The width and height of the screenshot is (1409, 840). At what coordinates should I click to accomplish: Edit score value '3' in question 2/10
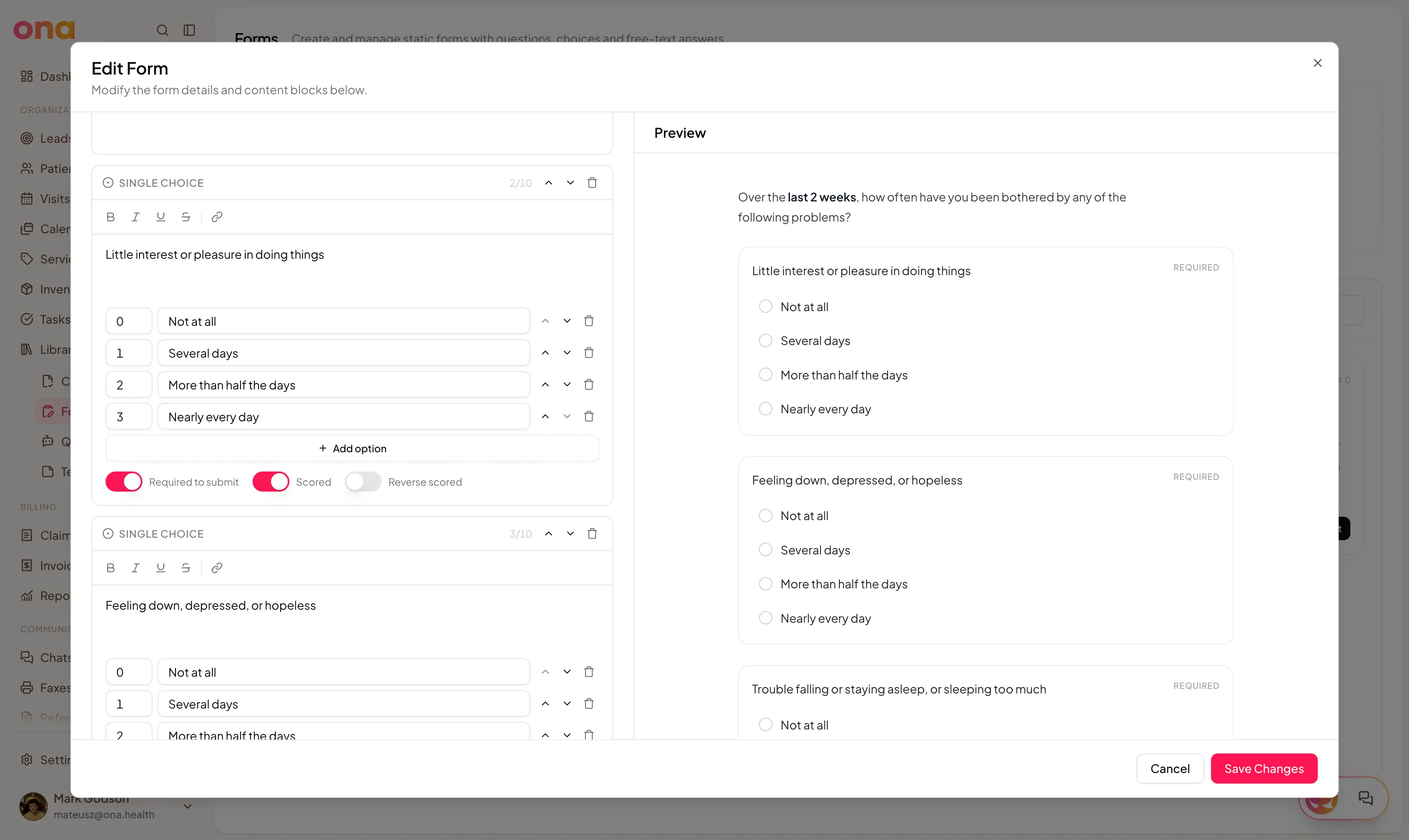tap(129, 417)
